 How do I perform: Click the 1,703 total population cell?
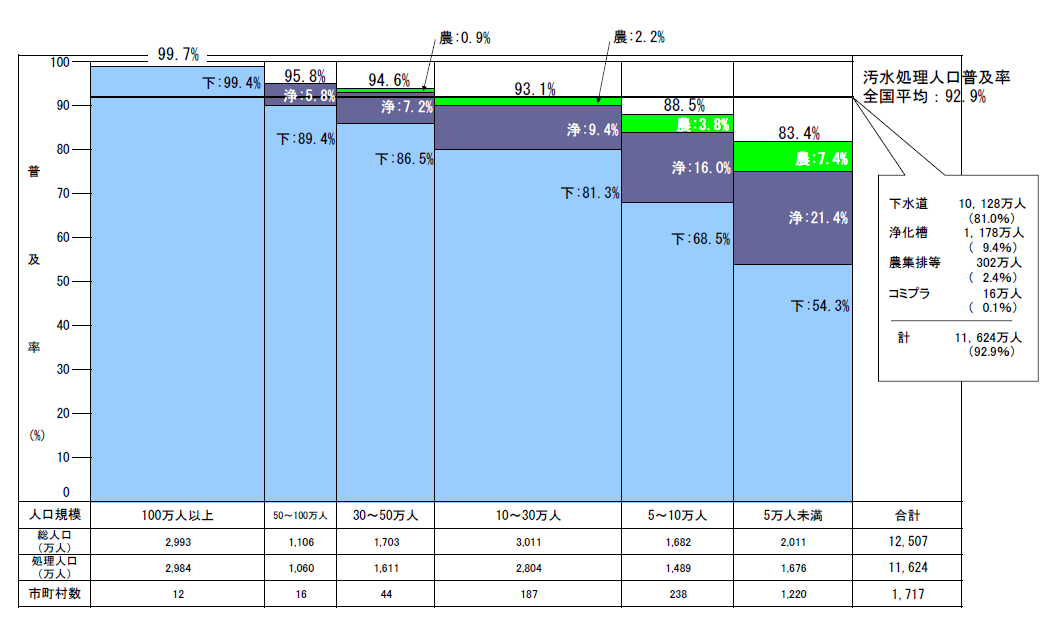(x=386, y=542)
